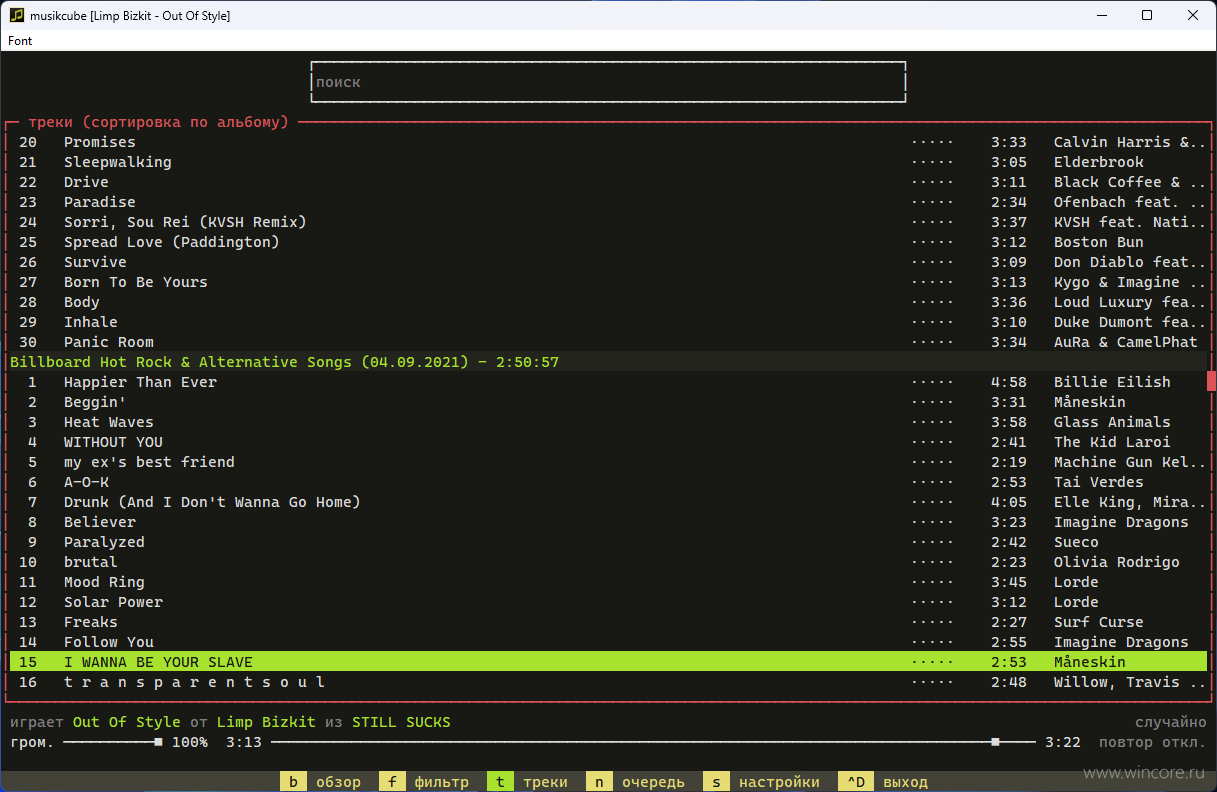The width and height of the screenshot is (1217, 792).
Task: Click the musikcube app icon in title bar
Action: pos(16,15)
